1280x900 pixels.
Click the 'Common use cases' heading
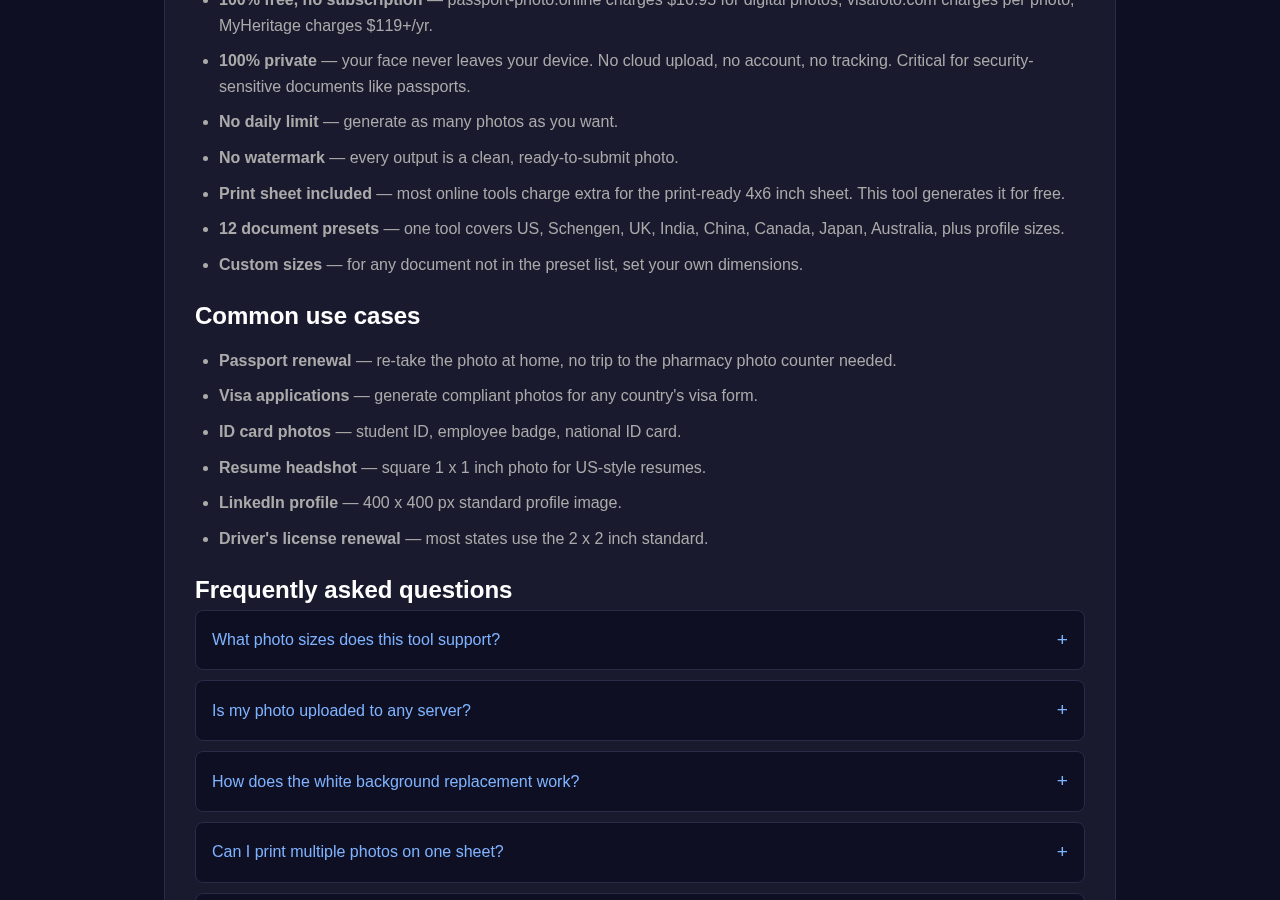point(307,316)
